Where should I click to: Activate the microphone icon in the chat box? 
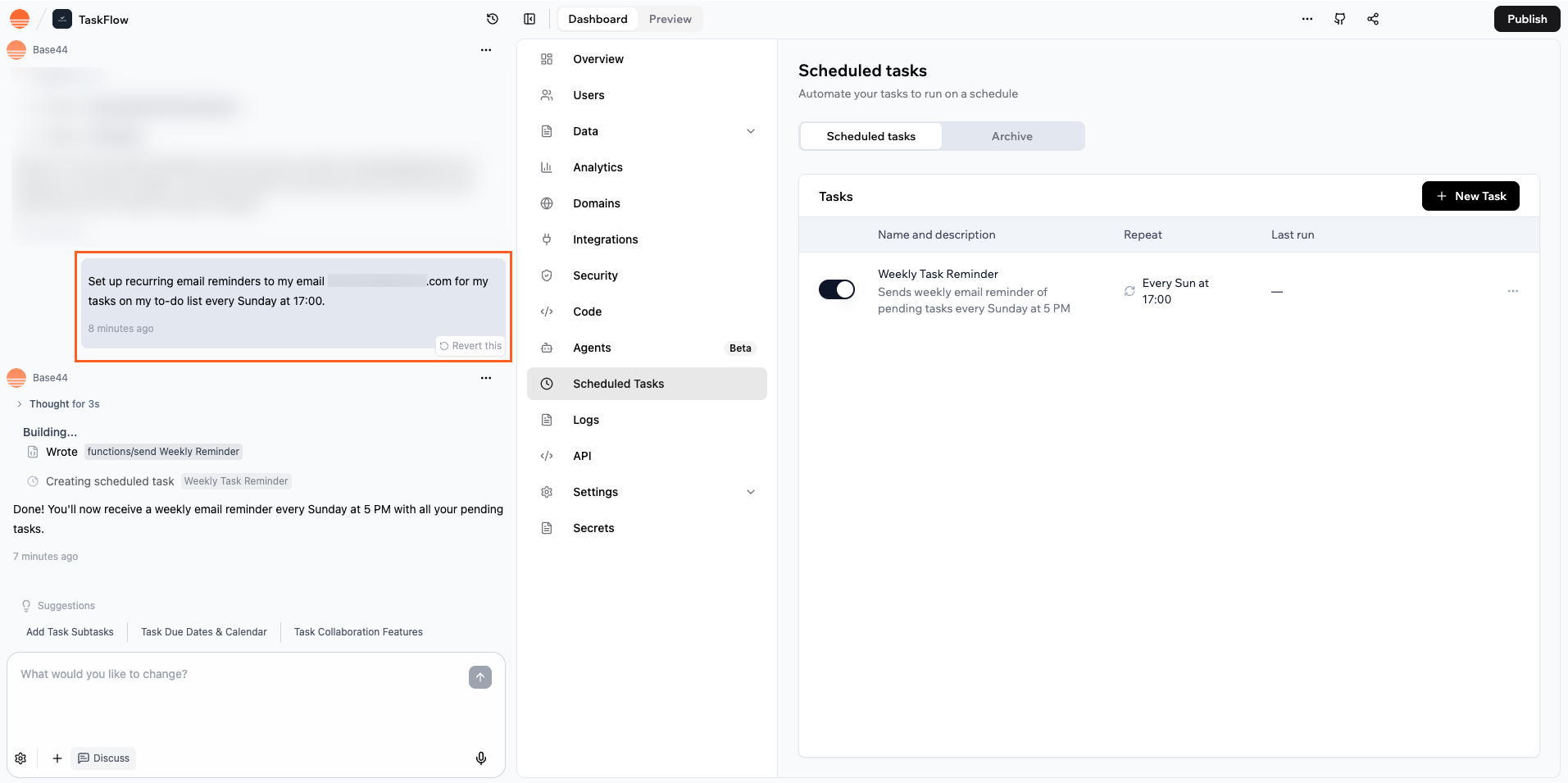coord(481,758)
